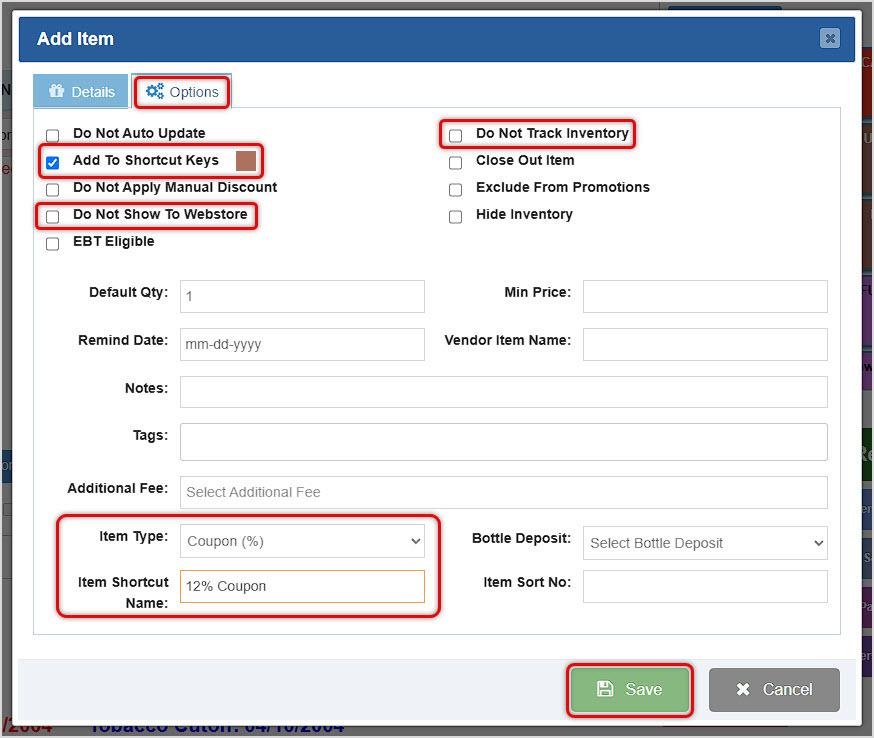
Task: Enable Exclude From Promotions
Action: [455, 189]
